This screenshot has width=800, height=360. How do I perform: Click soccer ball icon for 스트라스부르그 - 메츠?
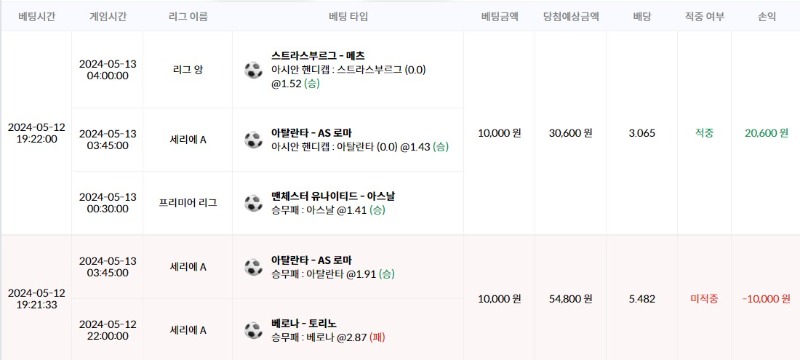point(253,70)
